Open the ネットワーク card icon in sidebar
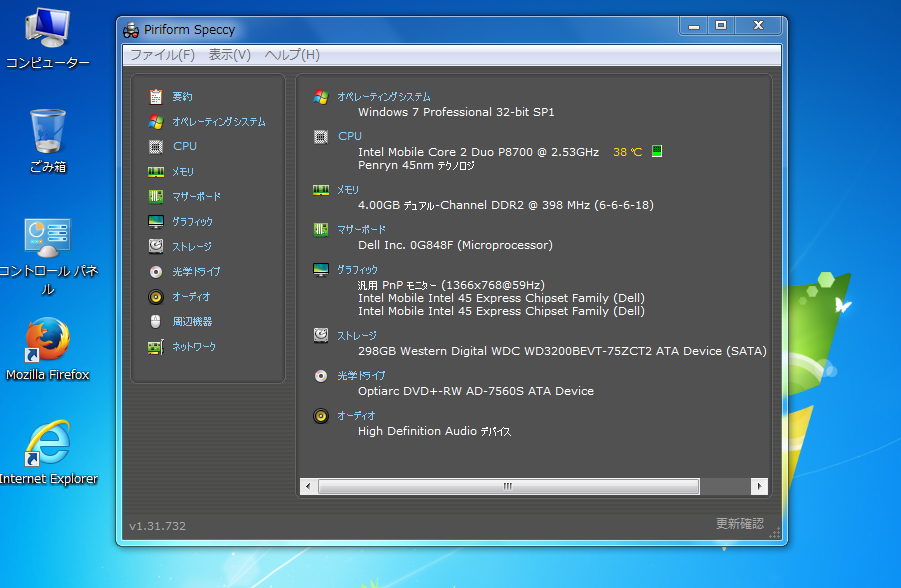 click(x=156, y=347)
